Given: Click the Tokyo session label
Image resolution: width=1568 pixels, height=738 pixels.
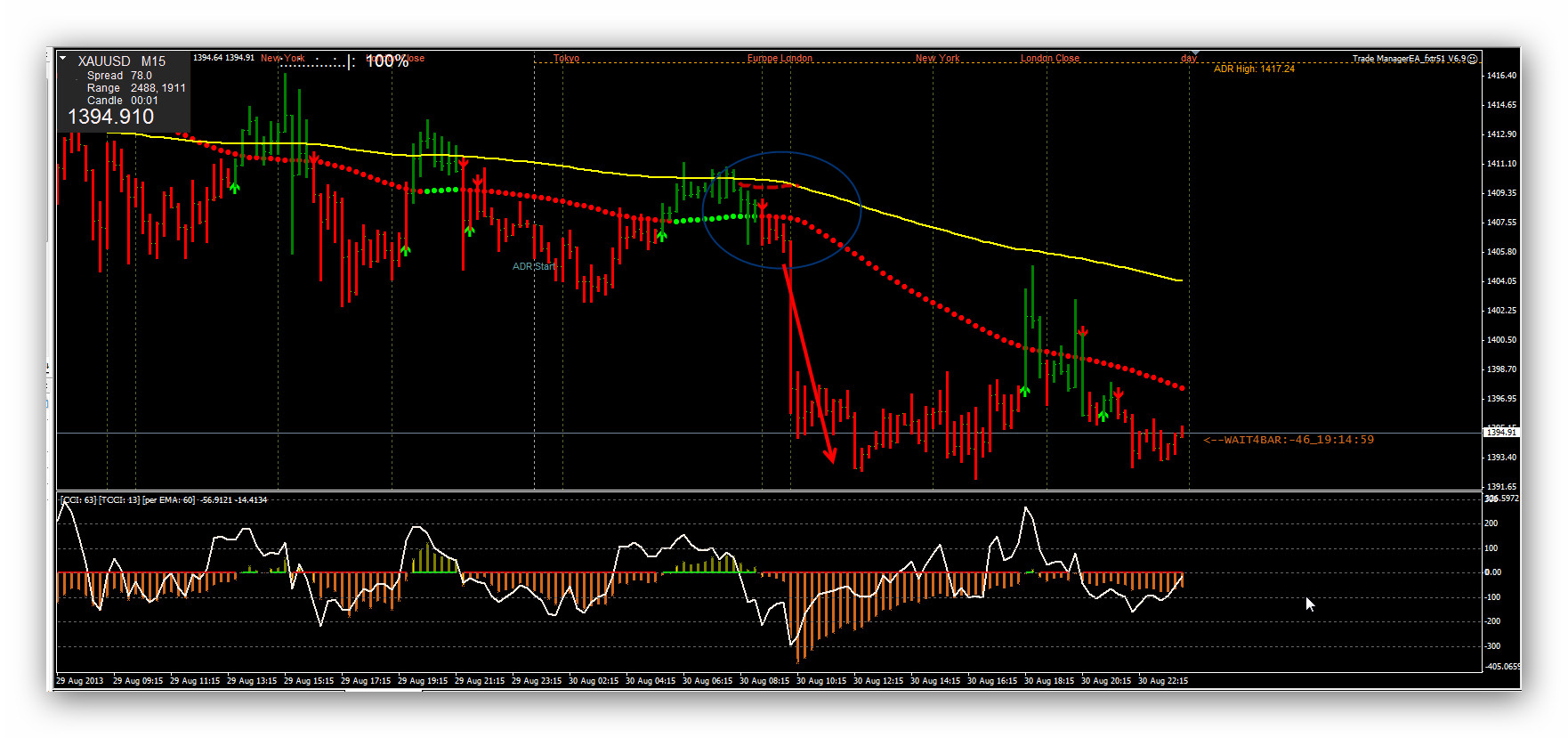Looking at the screenshot, I should 566,58.
